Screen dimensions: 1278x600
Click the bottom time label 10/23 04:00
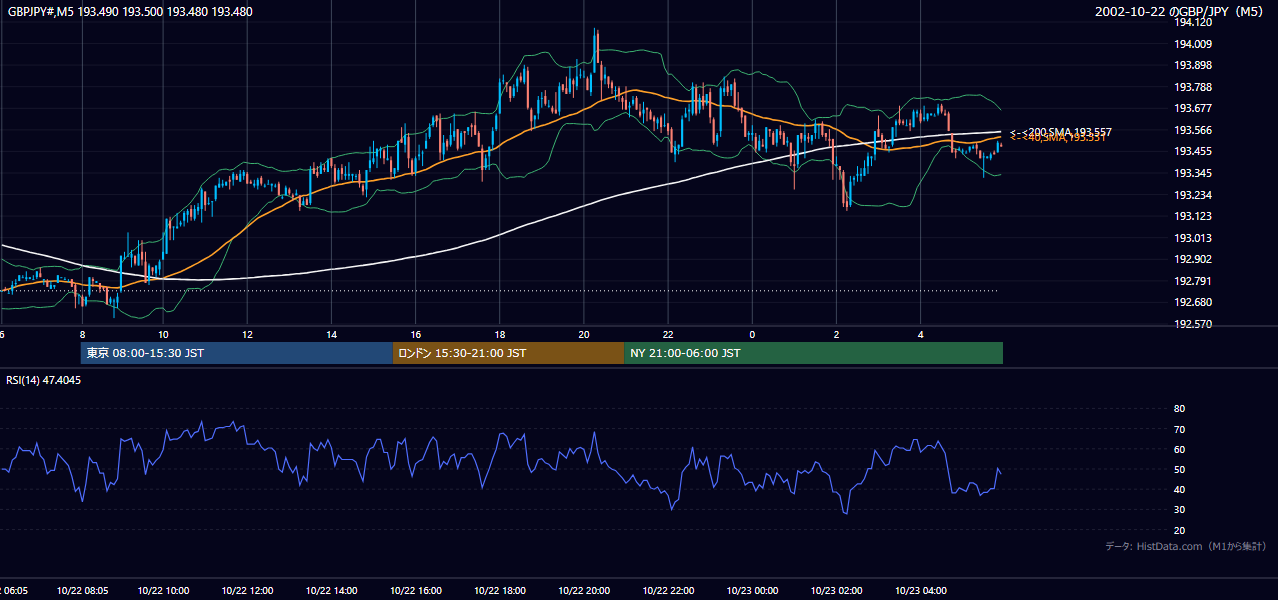pyautogui.click(x=920, y=591)
